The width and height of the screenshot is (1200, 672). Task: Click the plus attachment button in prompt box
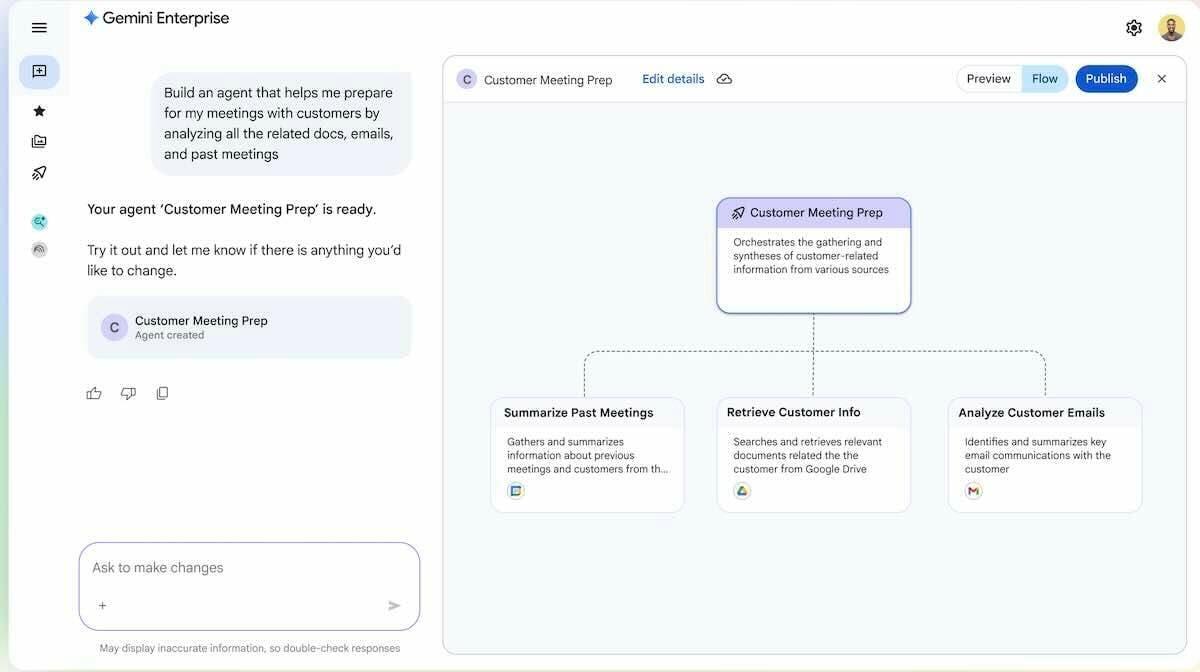tap(102, 605)
